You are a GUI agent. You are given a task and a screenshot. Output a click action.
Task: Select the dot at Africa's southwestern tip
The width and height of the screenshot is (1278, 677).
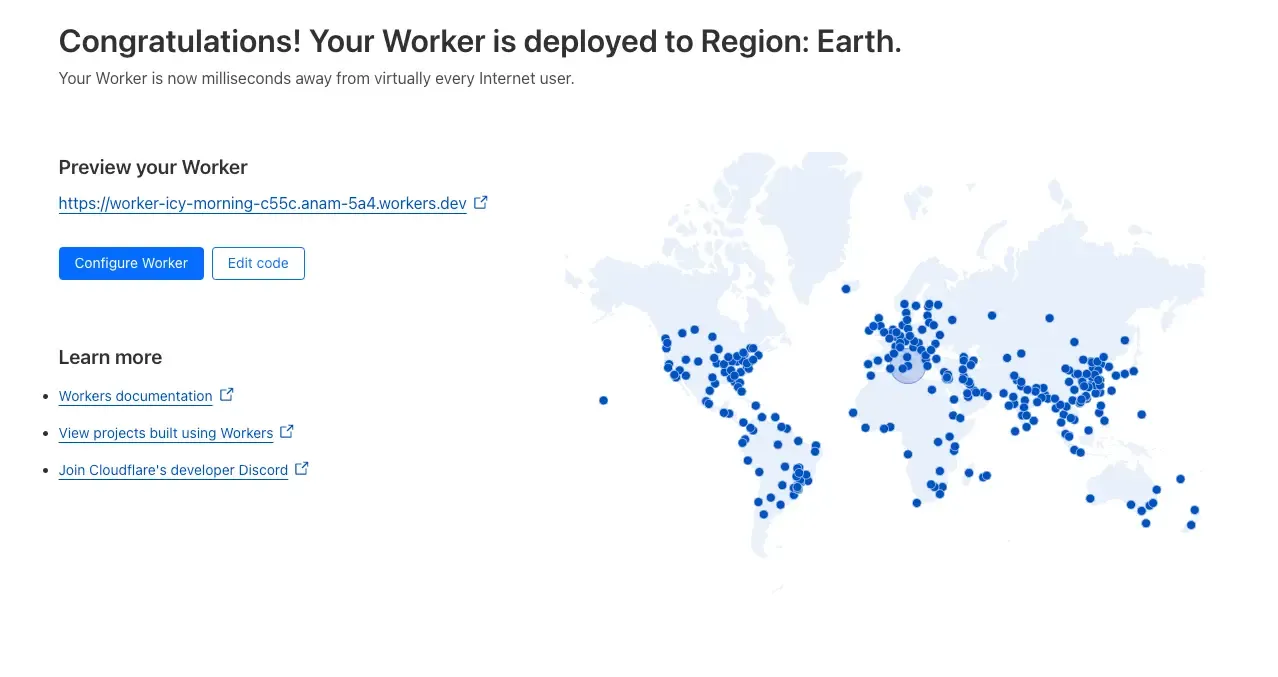pos(916,503)
